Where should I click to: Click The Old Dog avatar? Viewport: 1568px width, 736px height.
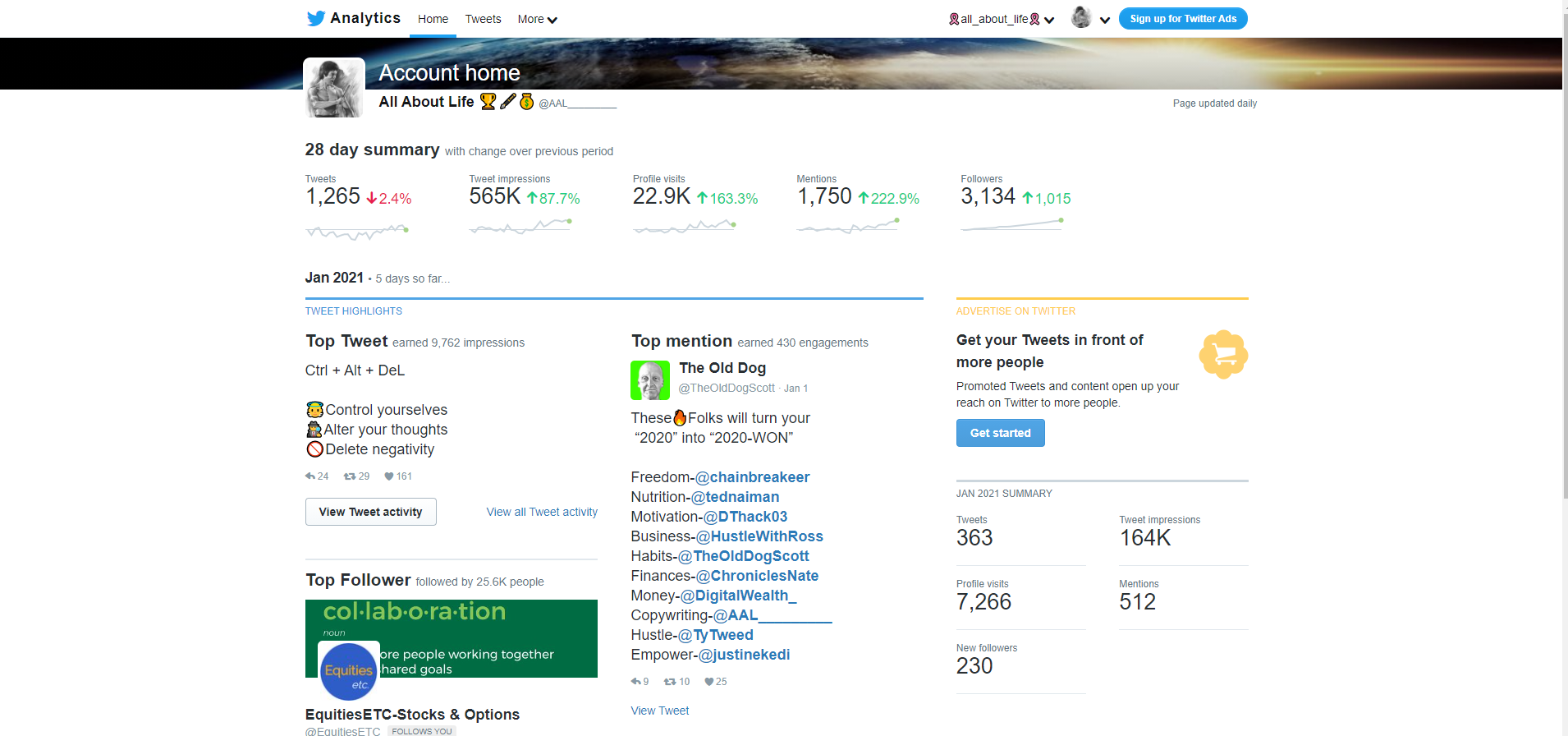coord(650,380)
